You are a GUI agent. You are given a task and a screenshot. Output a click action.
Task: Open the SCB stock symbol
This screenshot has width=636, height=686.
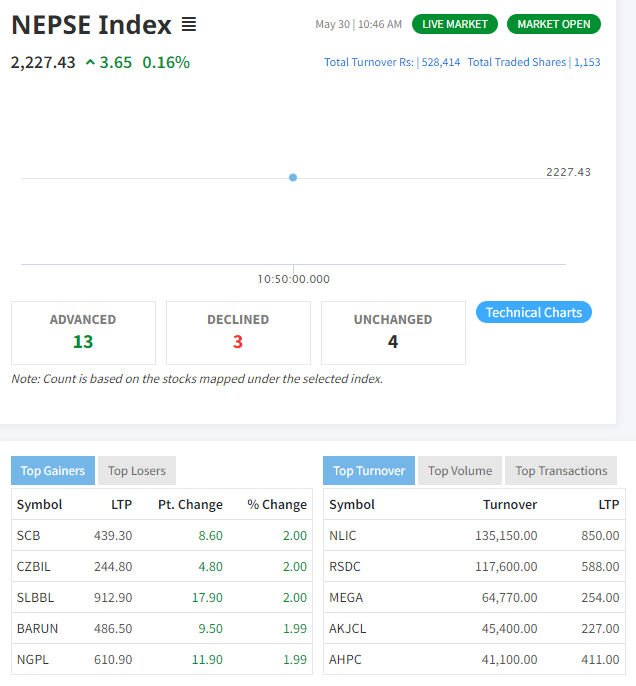click(28, 536)
